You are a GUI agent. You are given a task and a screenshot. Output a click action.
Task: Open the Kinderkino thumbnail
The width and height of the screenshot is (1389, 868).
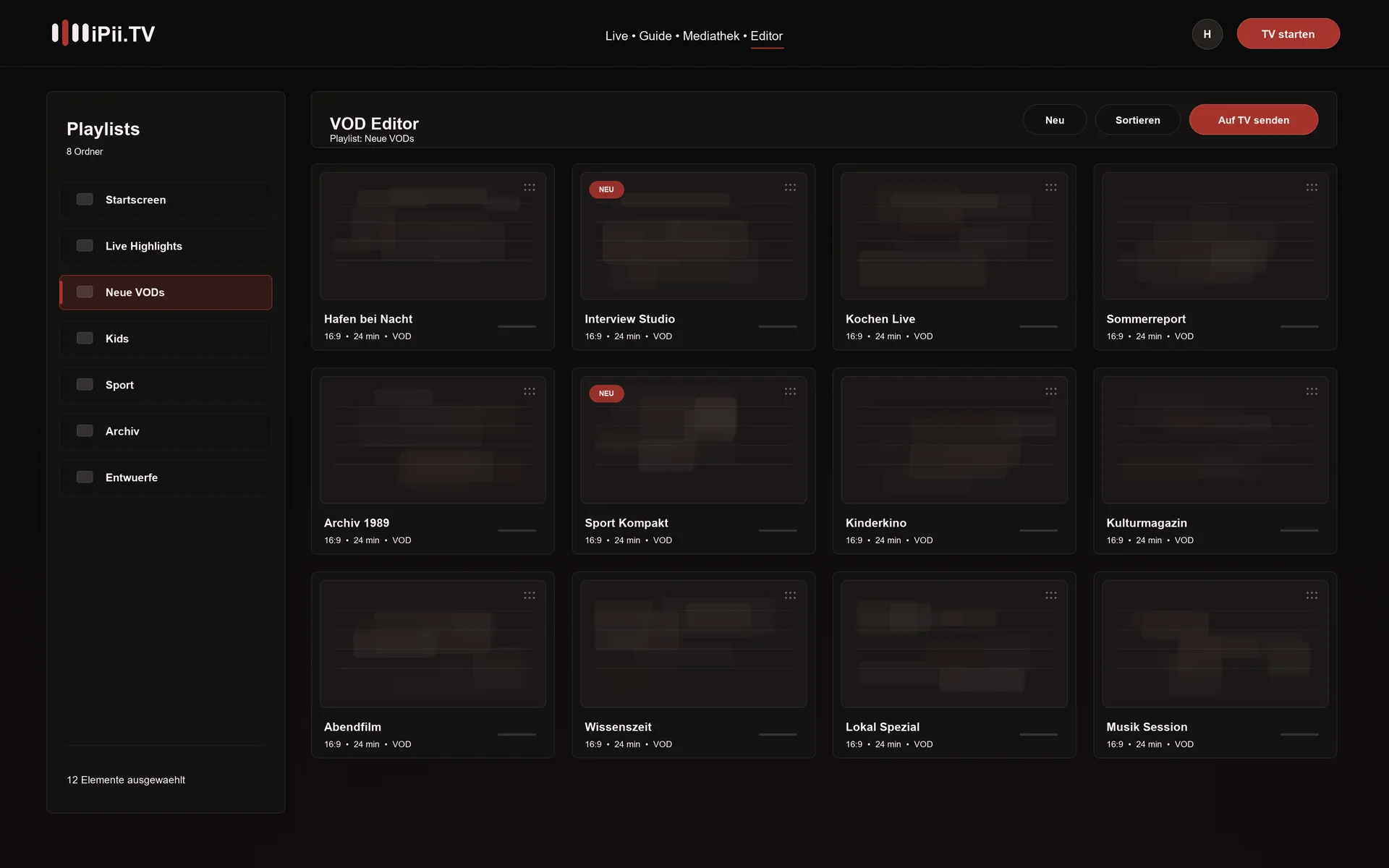pos(954,440)
